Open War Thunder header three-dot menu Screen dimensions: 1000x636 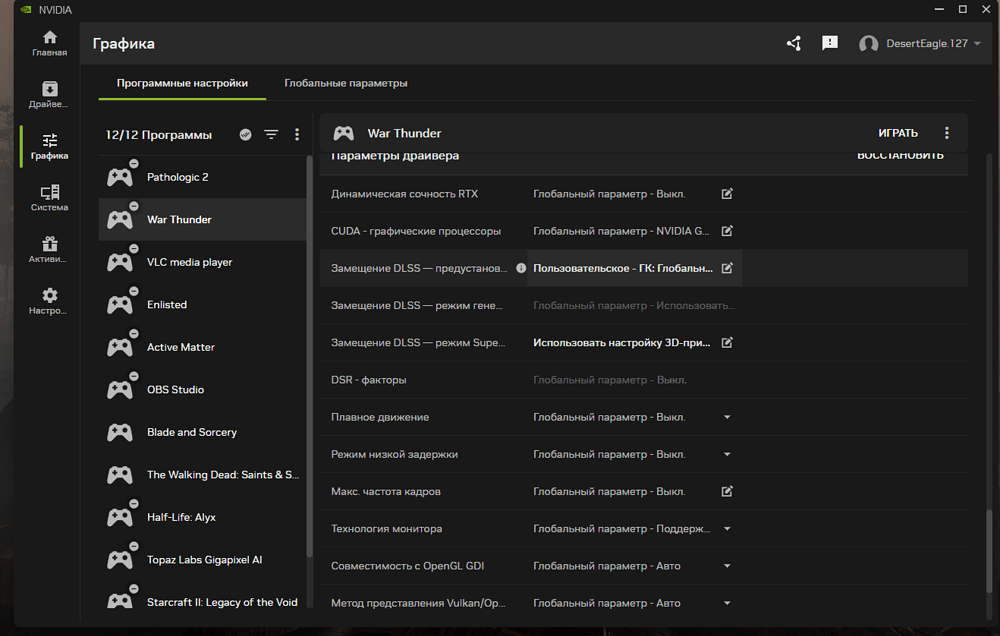coord(946,133)
